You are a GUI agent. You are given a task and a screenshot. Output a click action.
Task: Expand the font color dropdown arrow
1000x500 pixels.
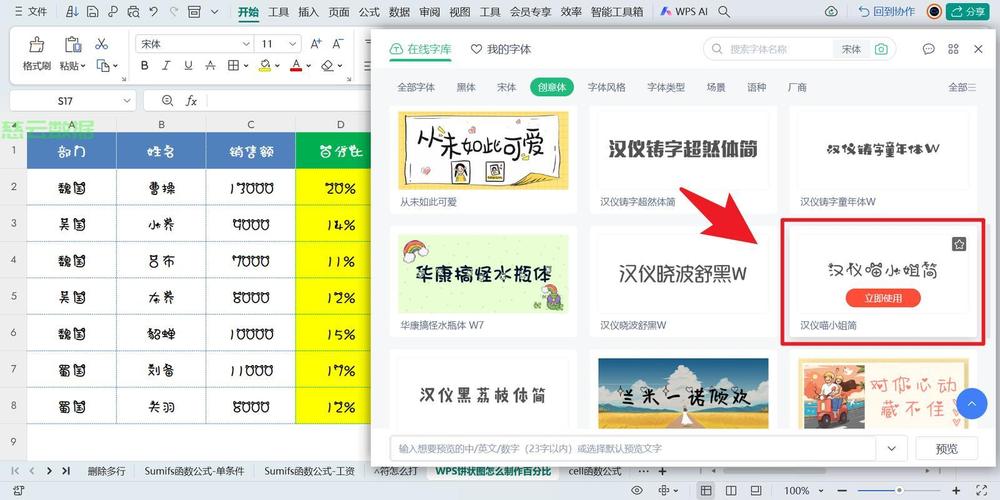(308, 65)
